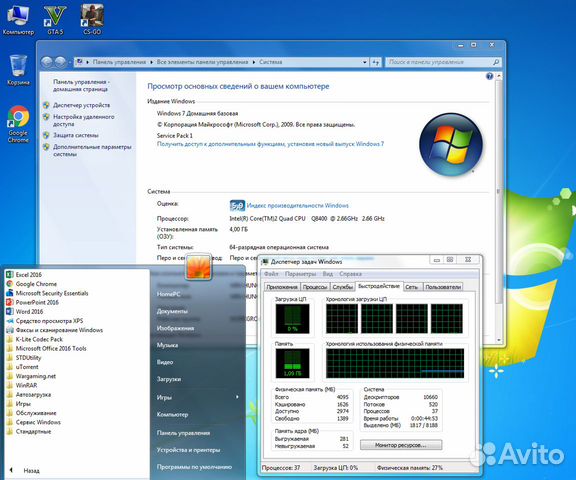The image size is (576, 480).
Task: Open Диспетчер устройств link in the sidebar
Action: (81, 105)
